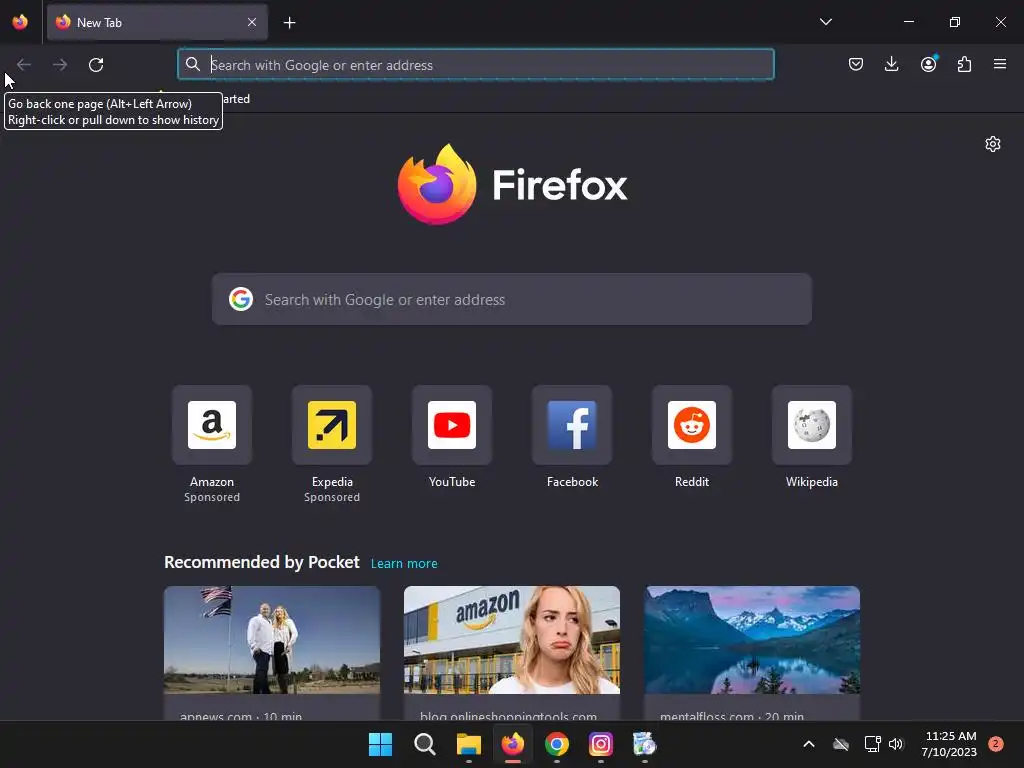1024x768 pixels.
Task: Open the mentalfloss.com mountain lake thumbnail
Action: tap(752, 640)
